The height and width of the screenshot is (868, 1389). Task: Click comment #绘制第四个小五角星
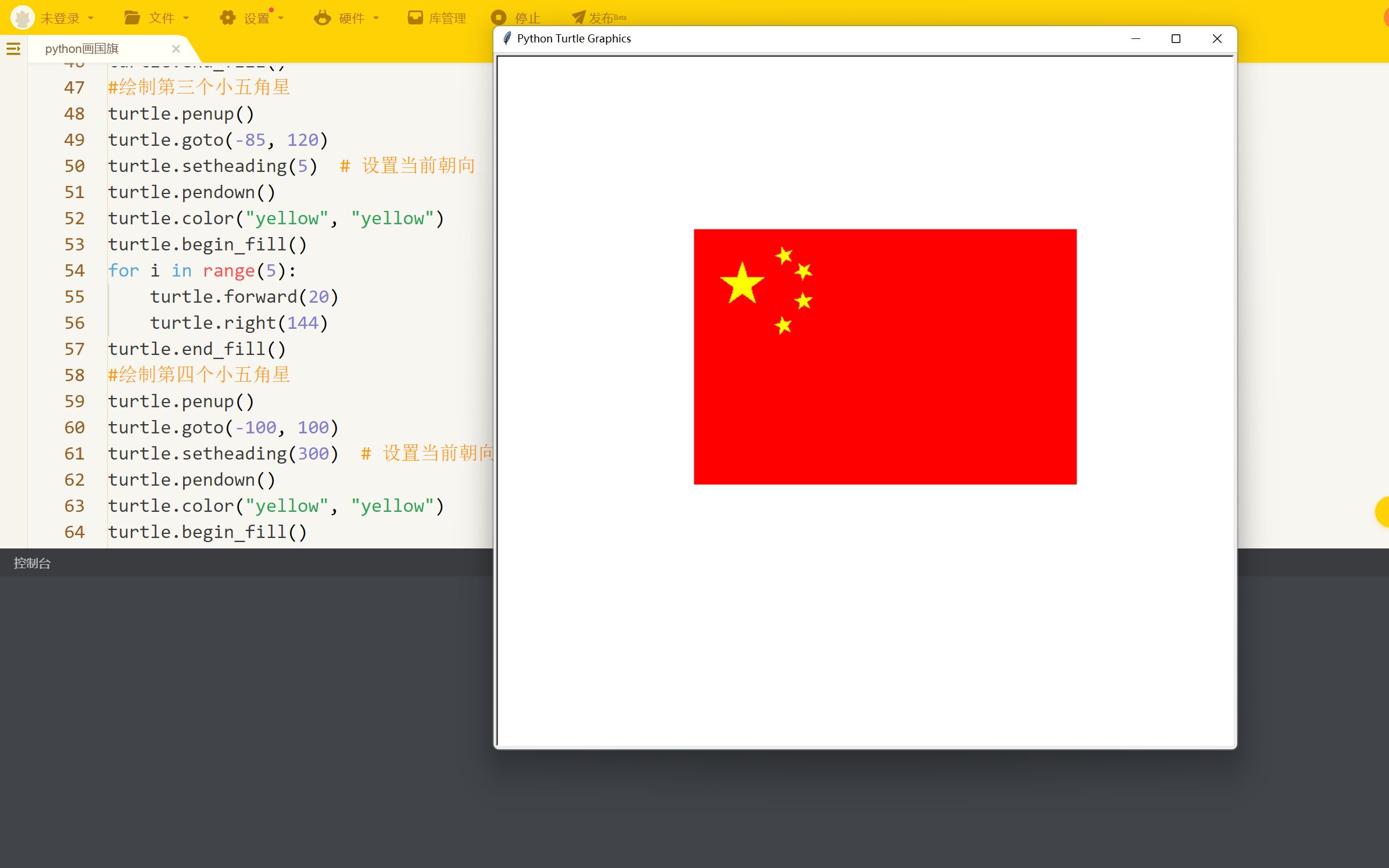[199, 375]
